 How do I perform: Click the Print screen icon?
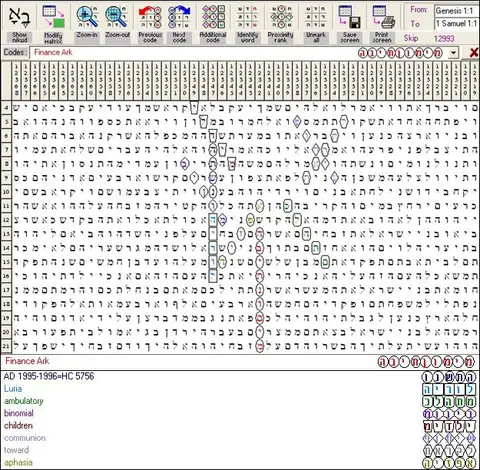click(x=383, y=17)
